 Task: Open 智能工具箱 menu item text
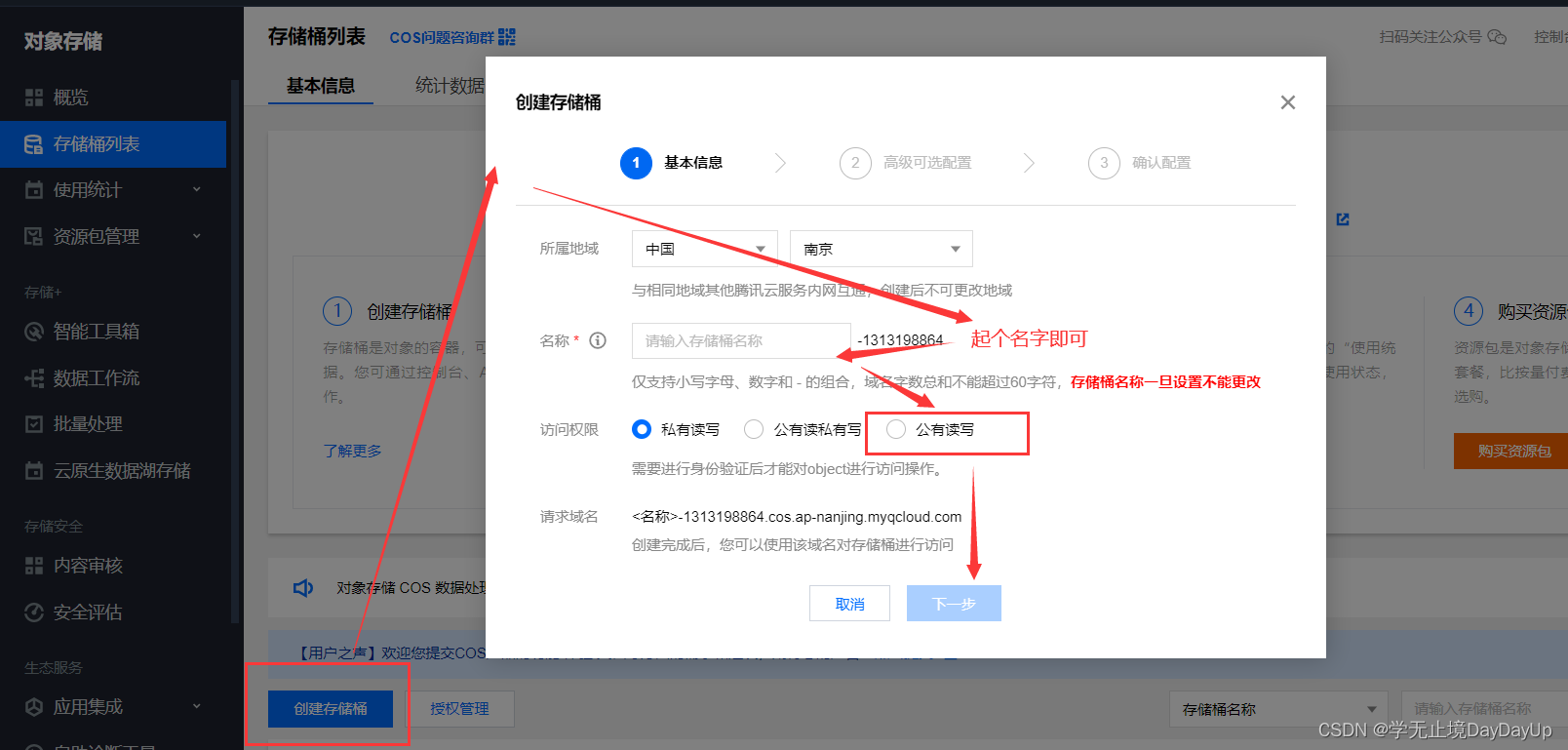[97, 332]
